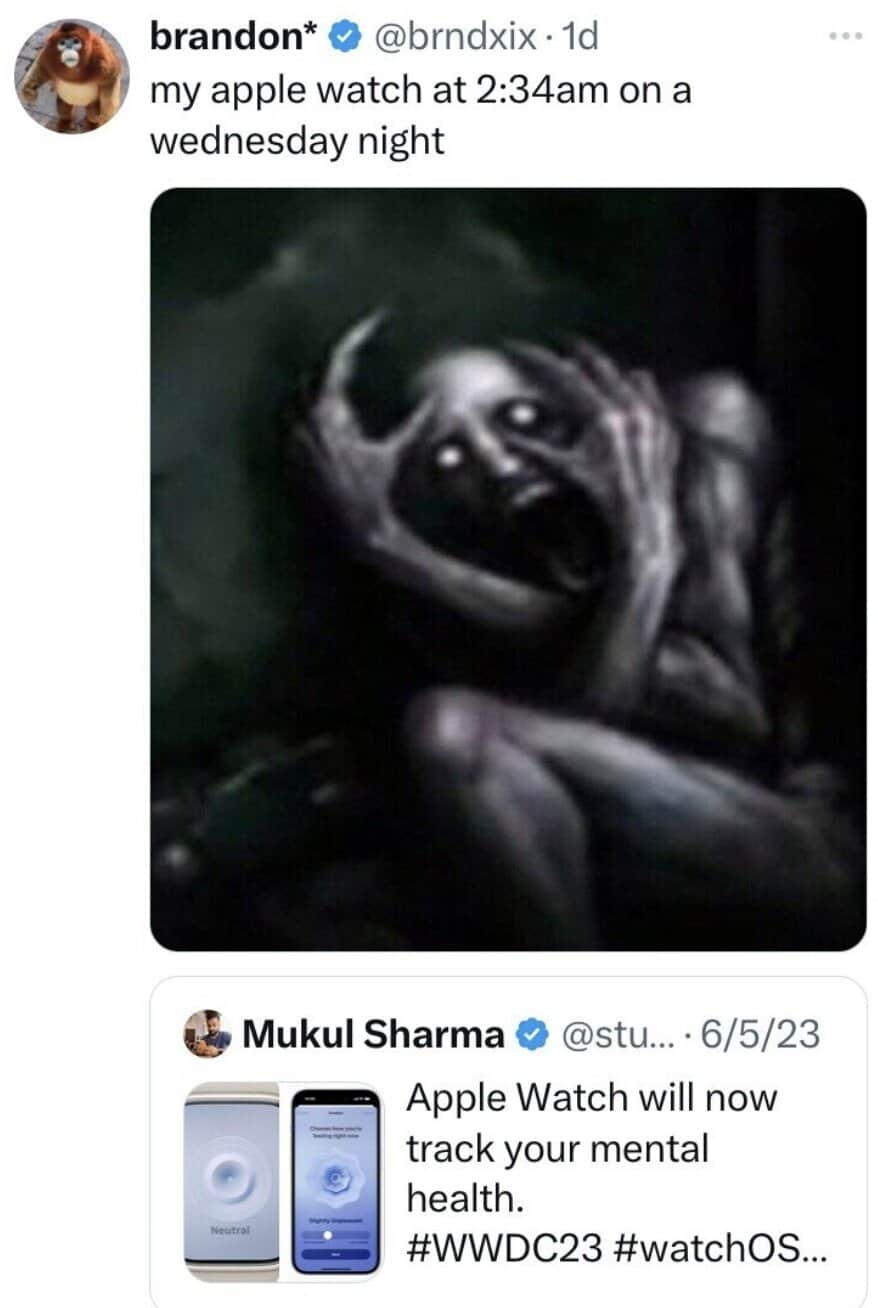878x1308 pixels.
Task: Open the @brndxix handle link
Action: [456, 38]
